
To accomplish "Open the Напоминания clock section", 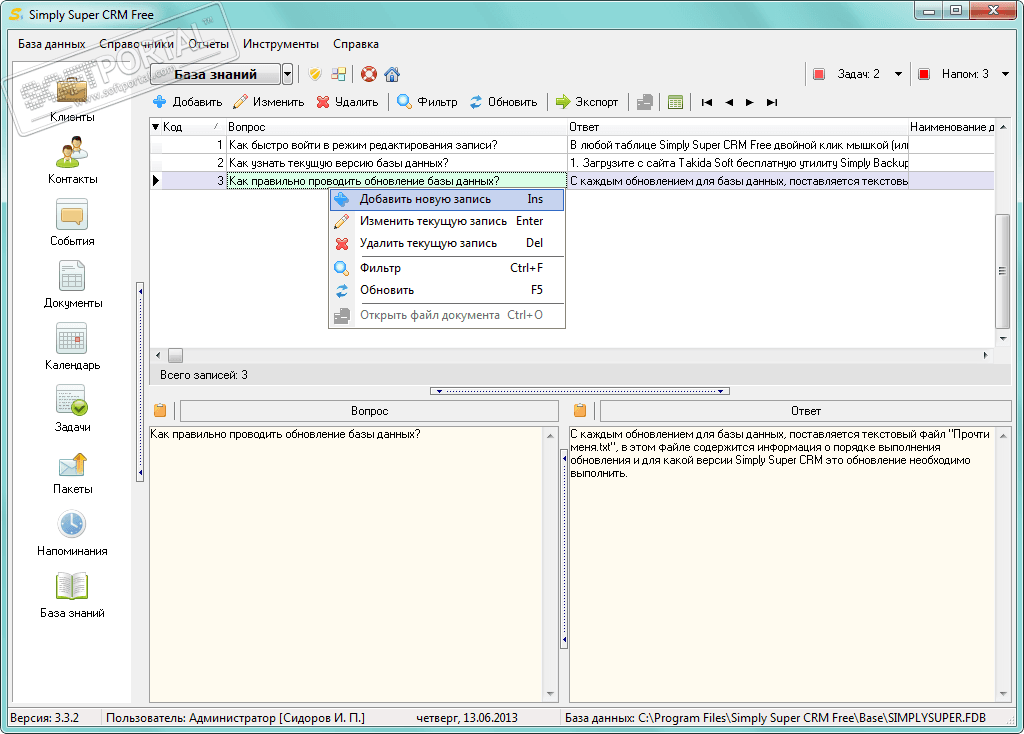I will point(72,533).
